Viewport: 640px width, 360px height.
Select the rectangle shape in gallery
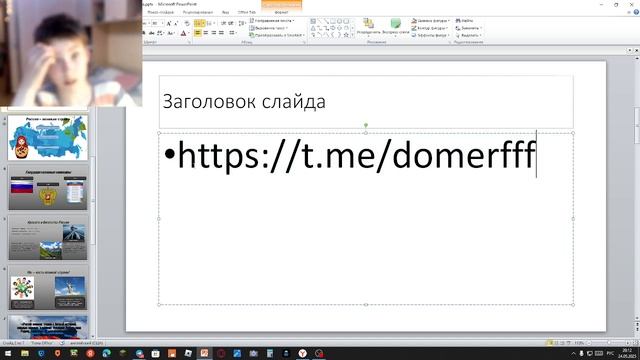point(333,21)
